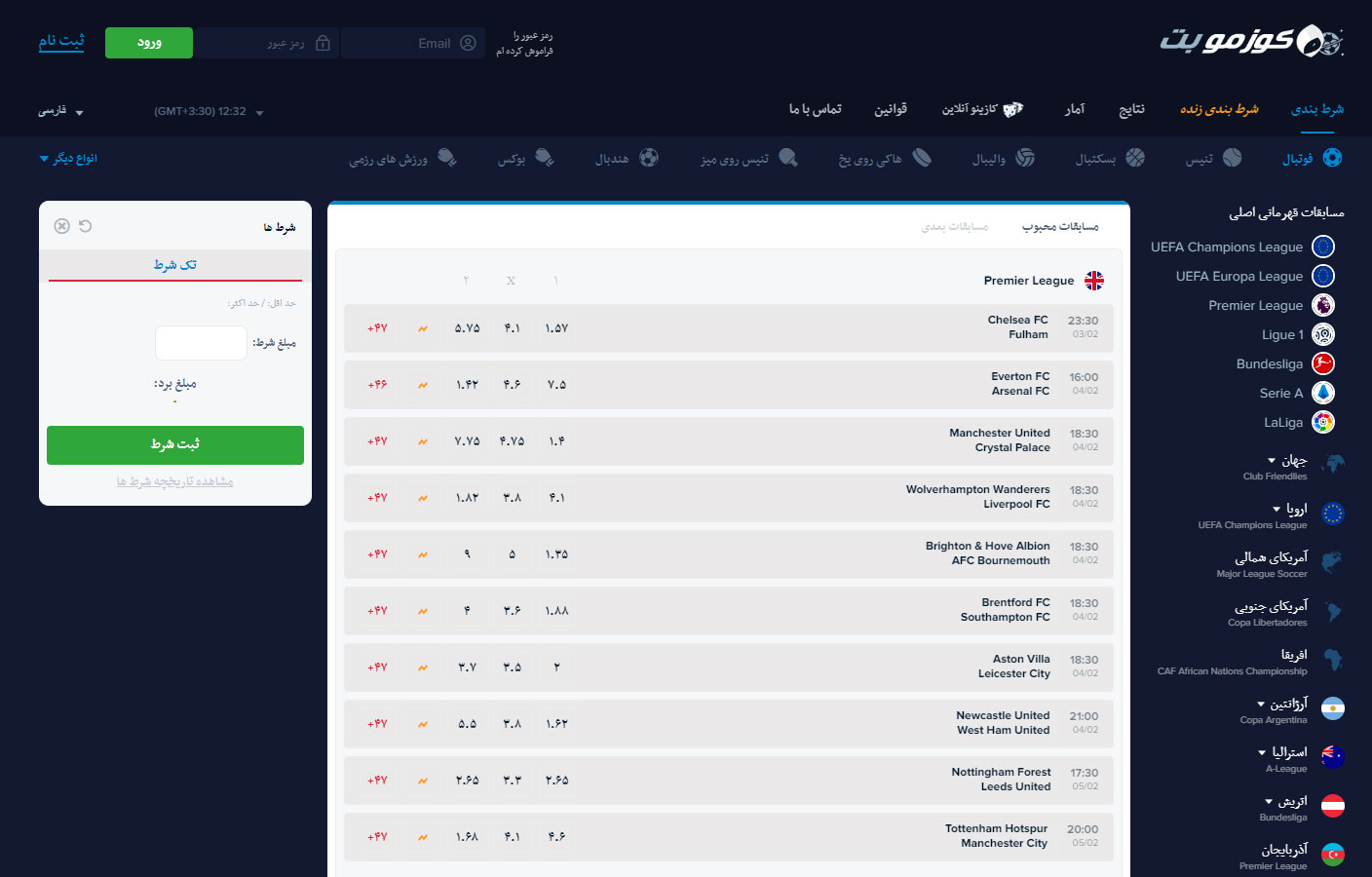The height and width of the screenshot is (877, 1372).
Task: Switch to مسابقات بعدی tab
Action: pyautogui.click(x=954, y=226)
